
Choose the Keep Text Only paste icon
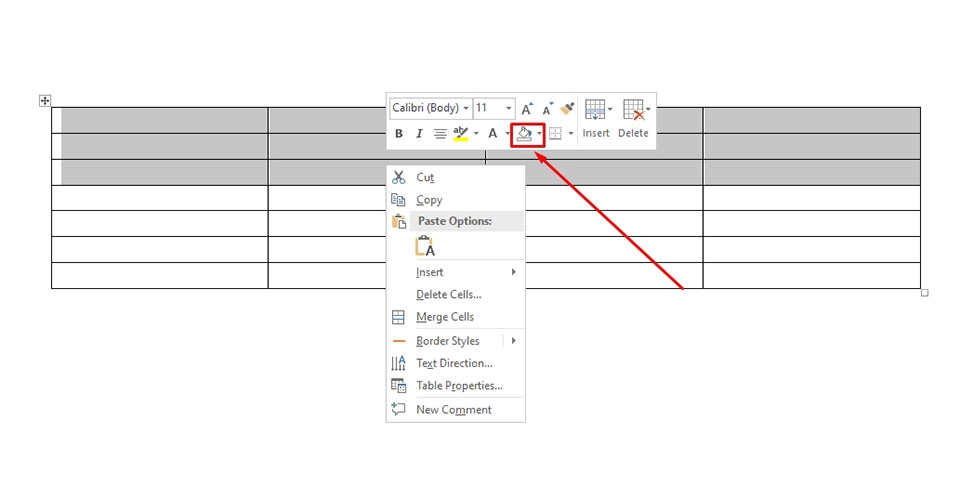click(x=425, y=246)
